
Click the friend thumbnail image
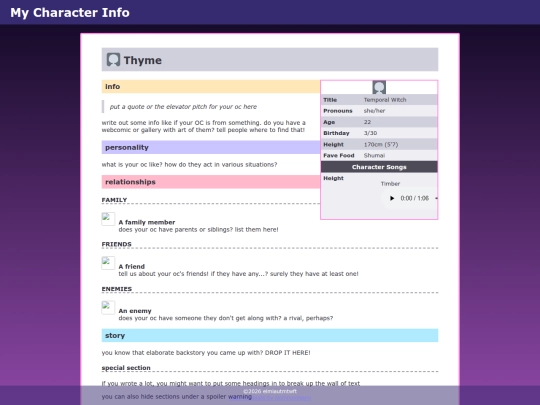pyautogui.click(x=108, y=263)
